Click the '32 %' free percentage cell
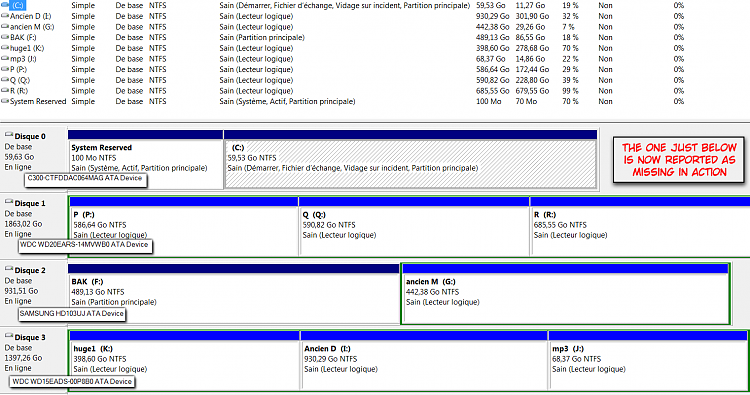 (570, 16)
